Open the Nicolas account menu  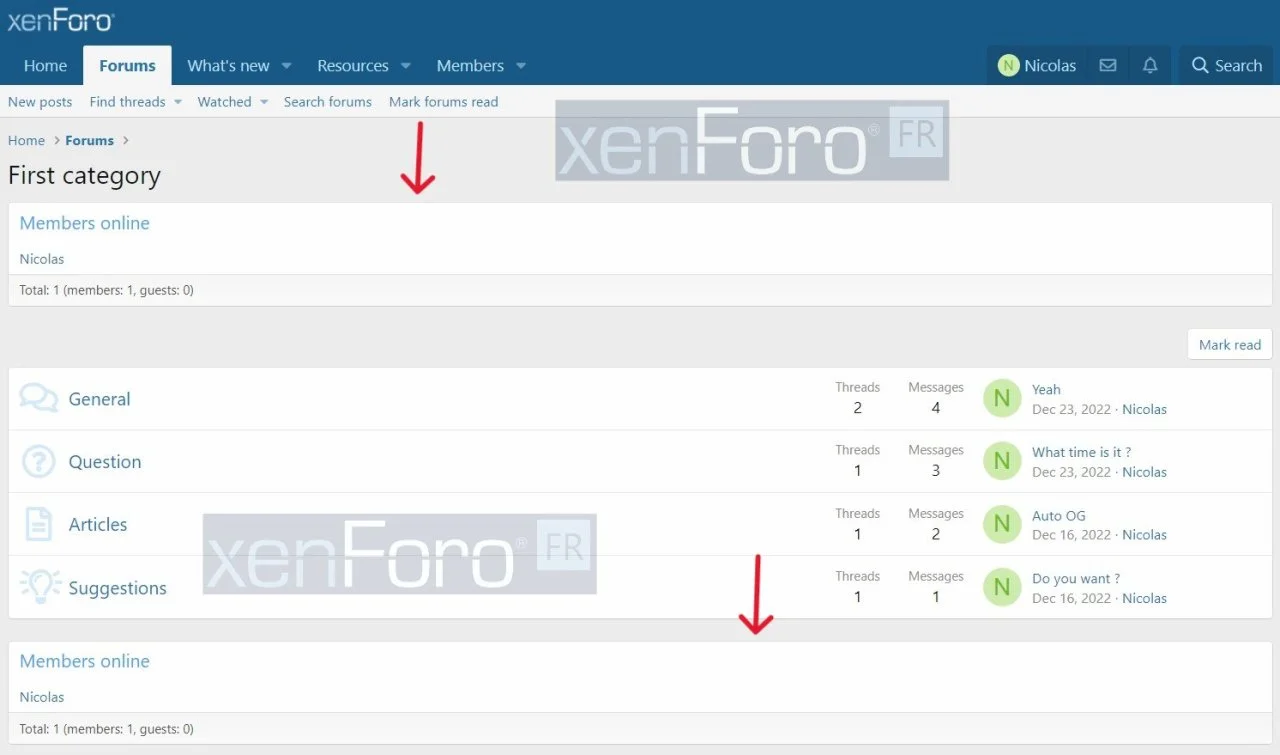tap(1037, 66)
